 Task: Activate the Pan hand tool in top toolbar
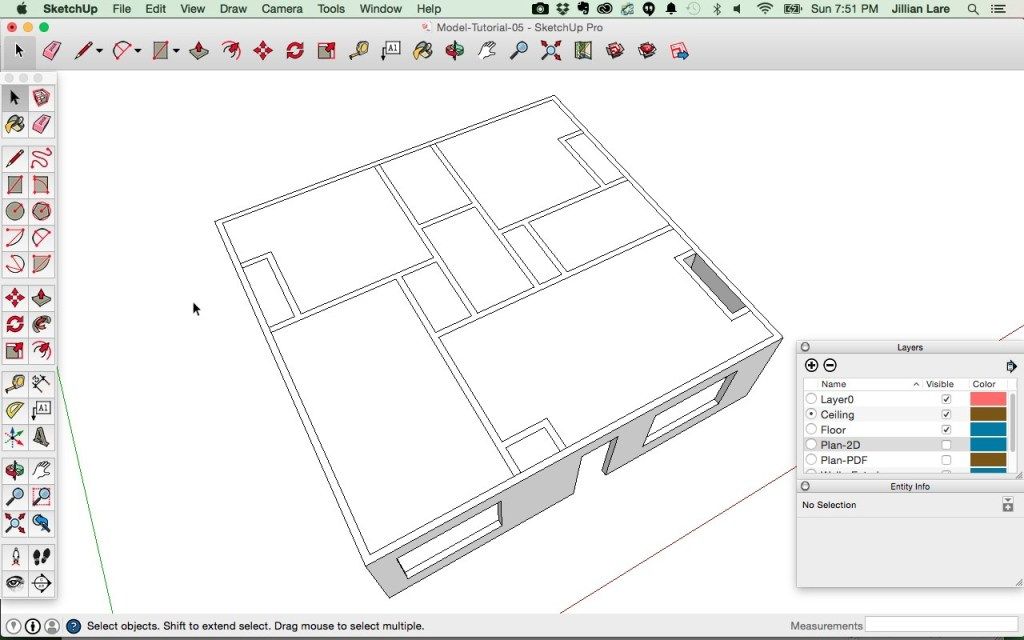point(487,50)
